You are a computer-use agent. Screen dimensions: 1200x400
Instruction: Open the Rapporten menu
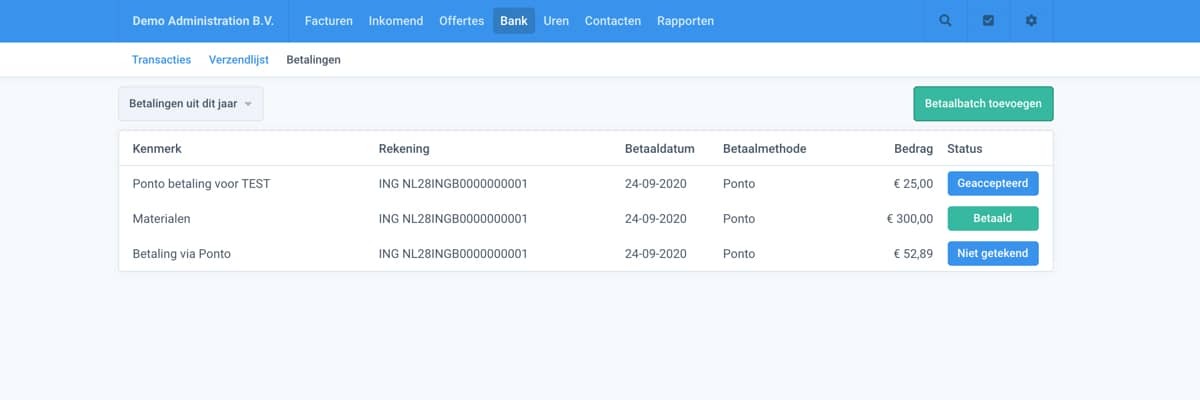click(686, 21)
